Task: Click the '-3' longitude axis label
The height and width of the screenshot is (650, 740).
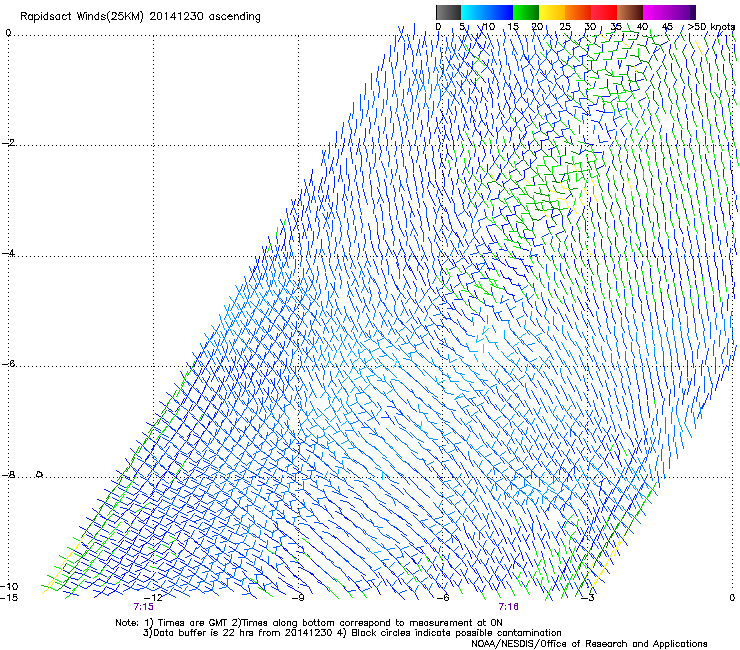Action: (587, 598)
